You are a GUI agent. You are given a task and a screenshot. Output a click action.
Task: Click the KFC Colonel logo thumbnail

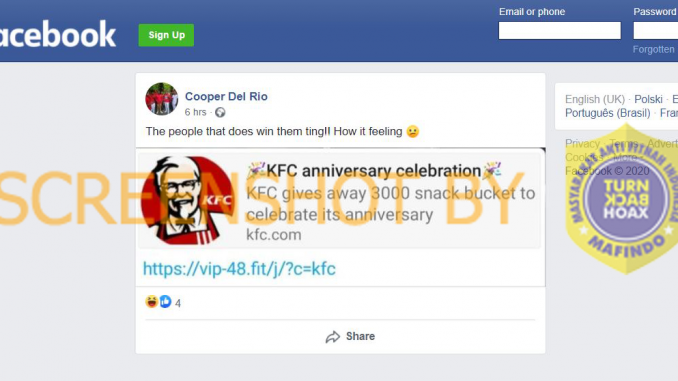(x=187, y=200)
